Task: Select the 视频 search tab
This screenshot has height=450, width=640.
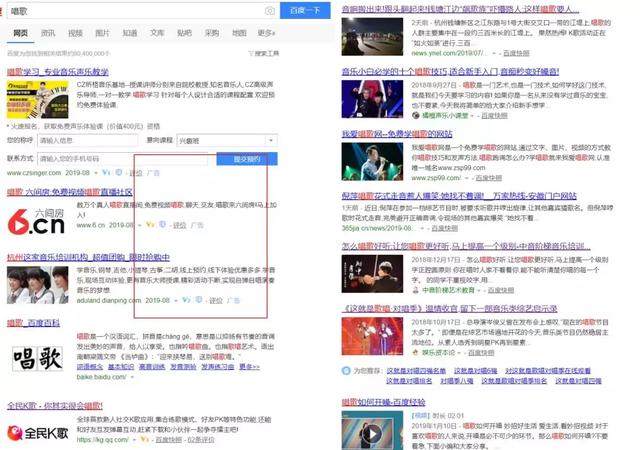Action: coord(75,32)
